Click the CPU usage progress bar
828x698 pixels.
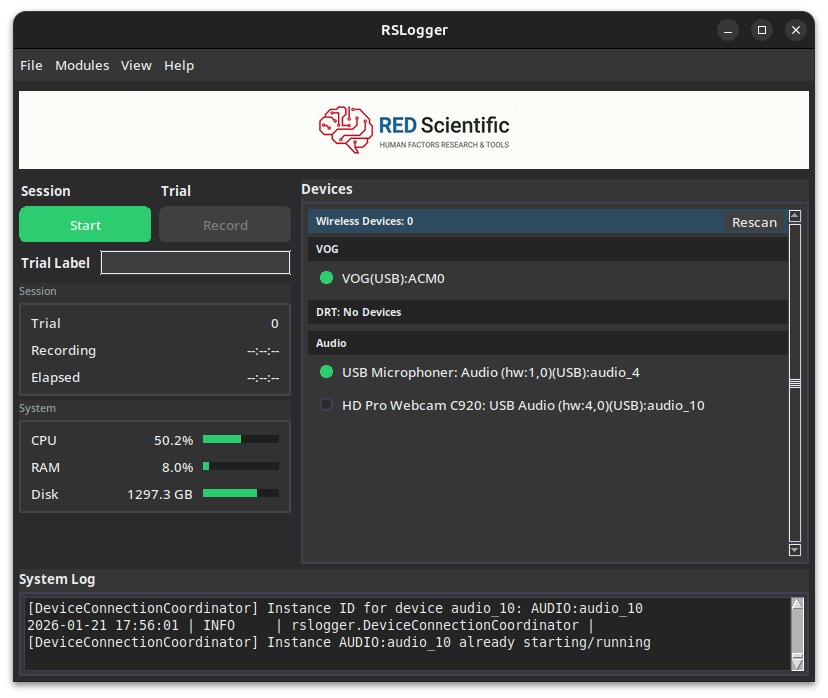241,439
